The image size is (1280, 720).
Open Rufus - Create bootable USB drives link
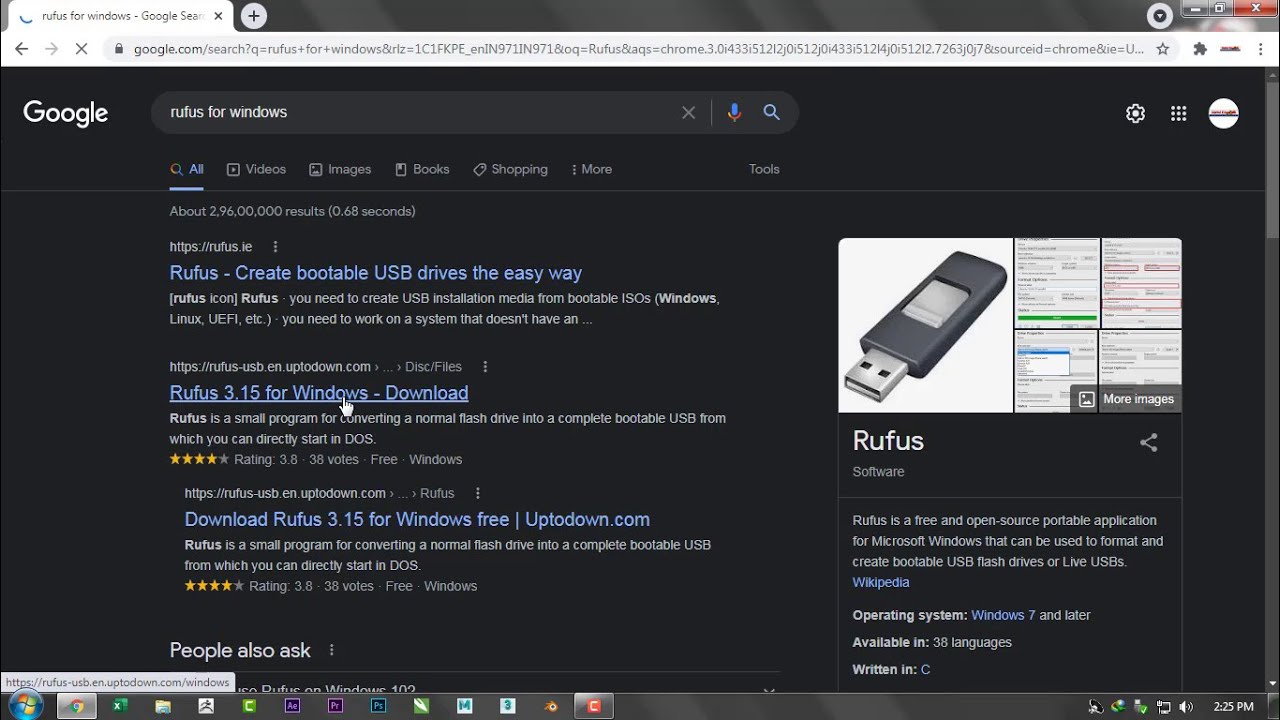click(376, 273)
